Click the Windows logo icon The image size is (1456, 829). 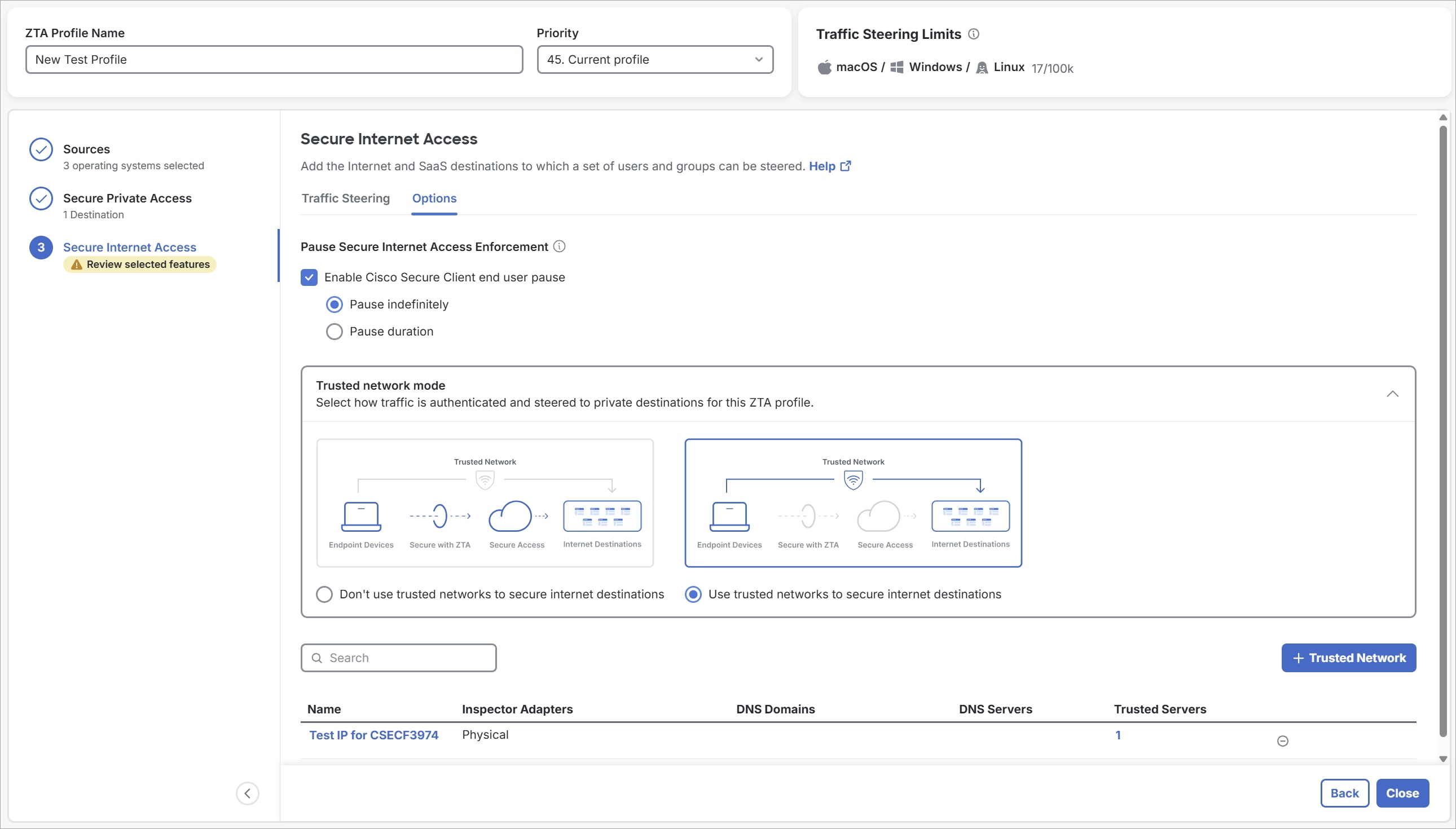(896, 67)
